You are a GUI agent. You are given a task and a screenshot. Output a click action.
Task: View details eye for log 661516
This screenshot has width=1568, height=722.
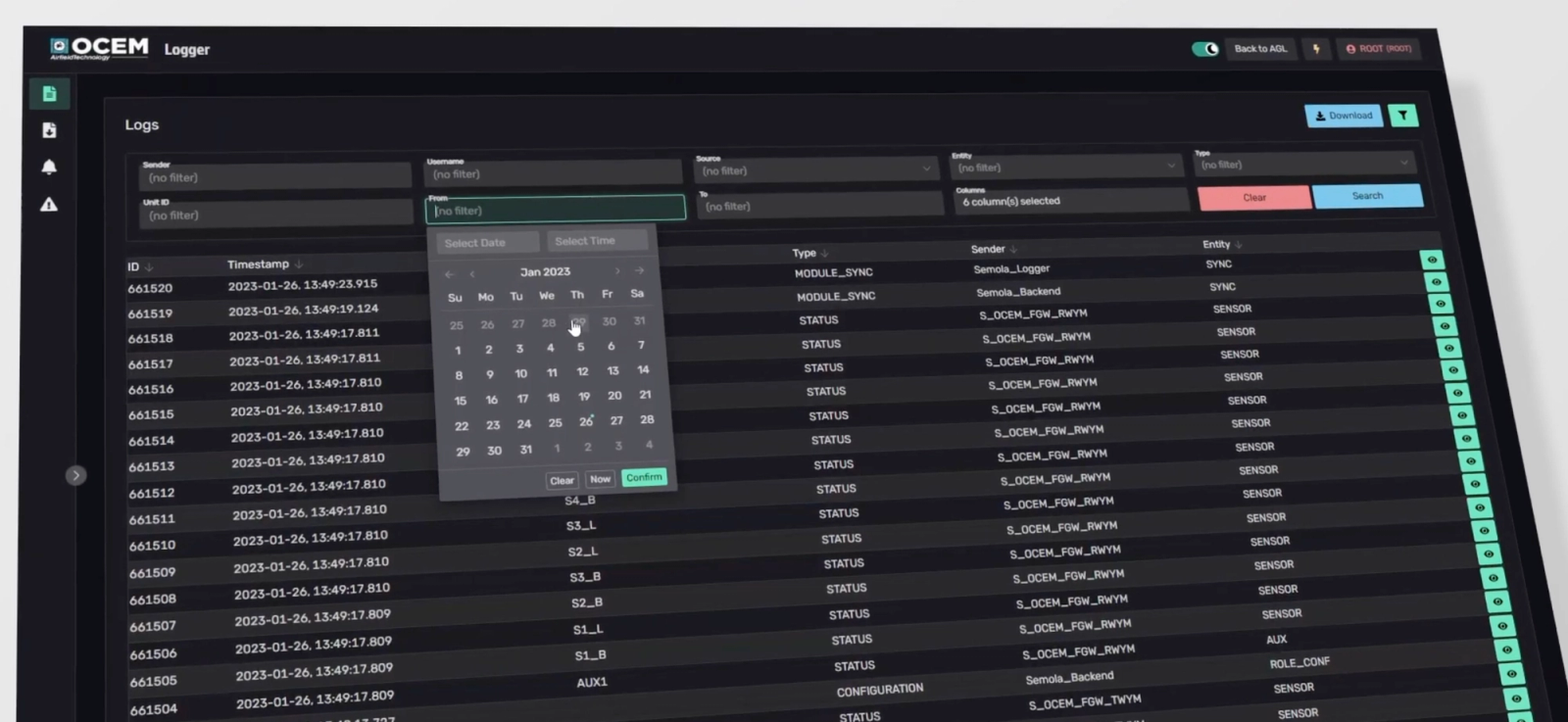(1448, 348)
